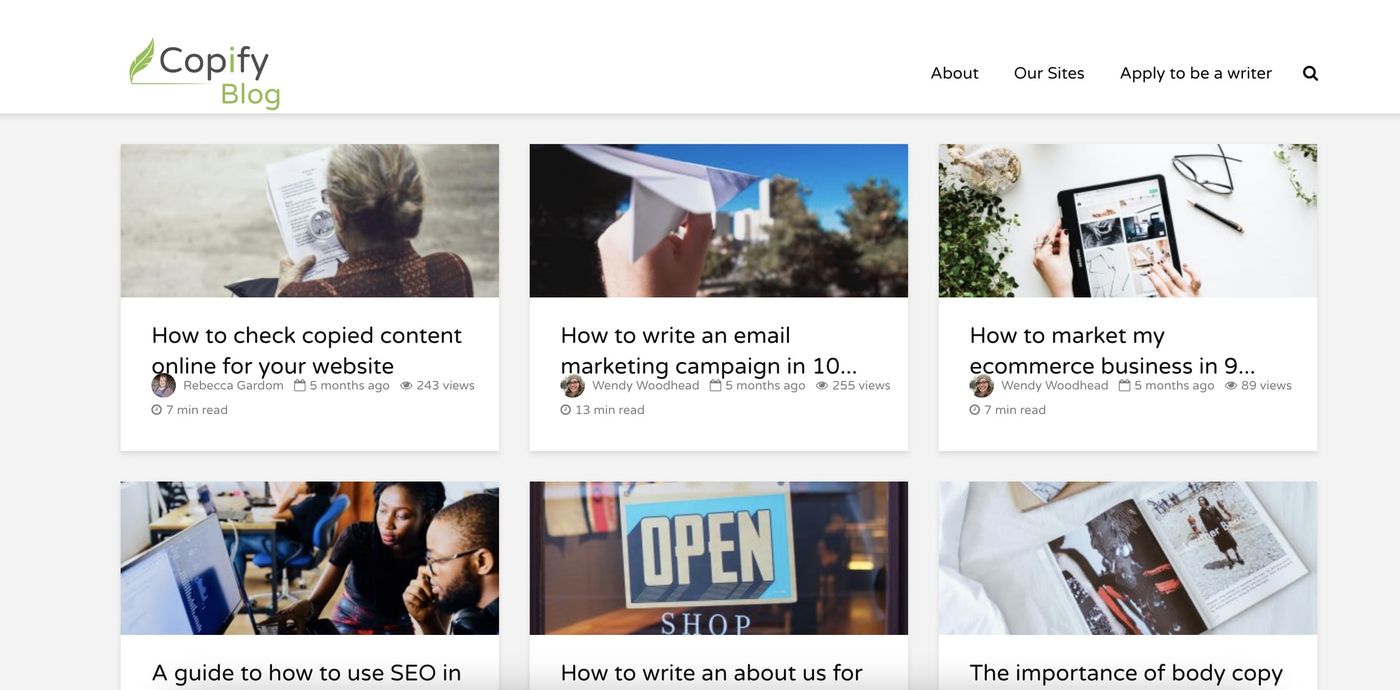The width and height of the screenshot is (1400, 690).
Task: Click "7 min read" on ecommerce card
Action: click(x=1015, y=410)
